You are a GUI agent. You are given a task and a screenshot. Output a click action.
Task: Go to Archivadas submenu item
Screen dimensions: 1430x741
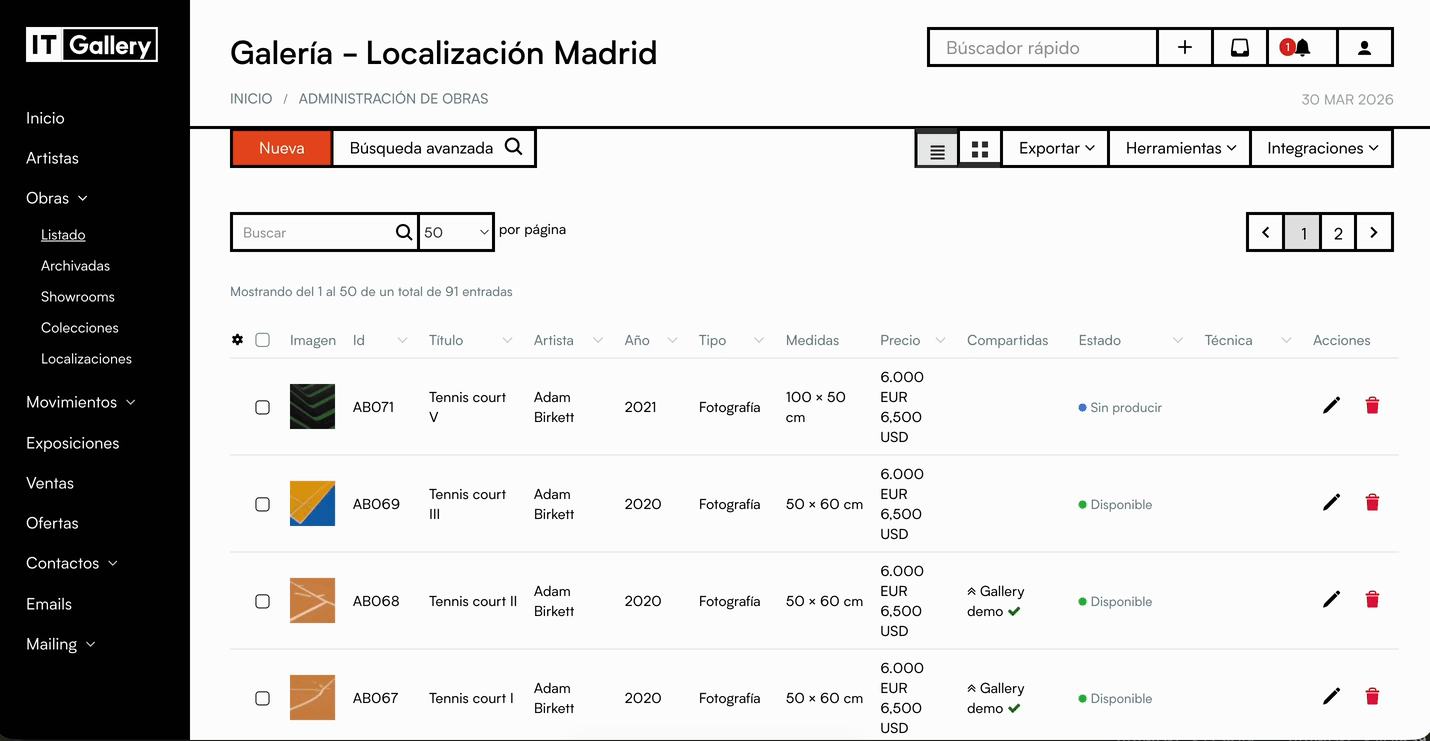click(75, 266)
